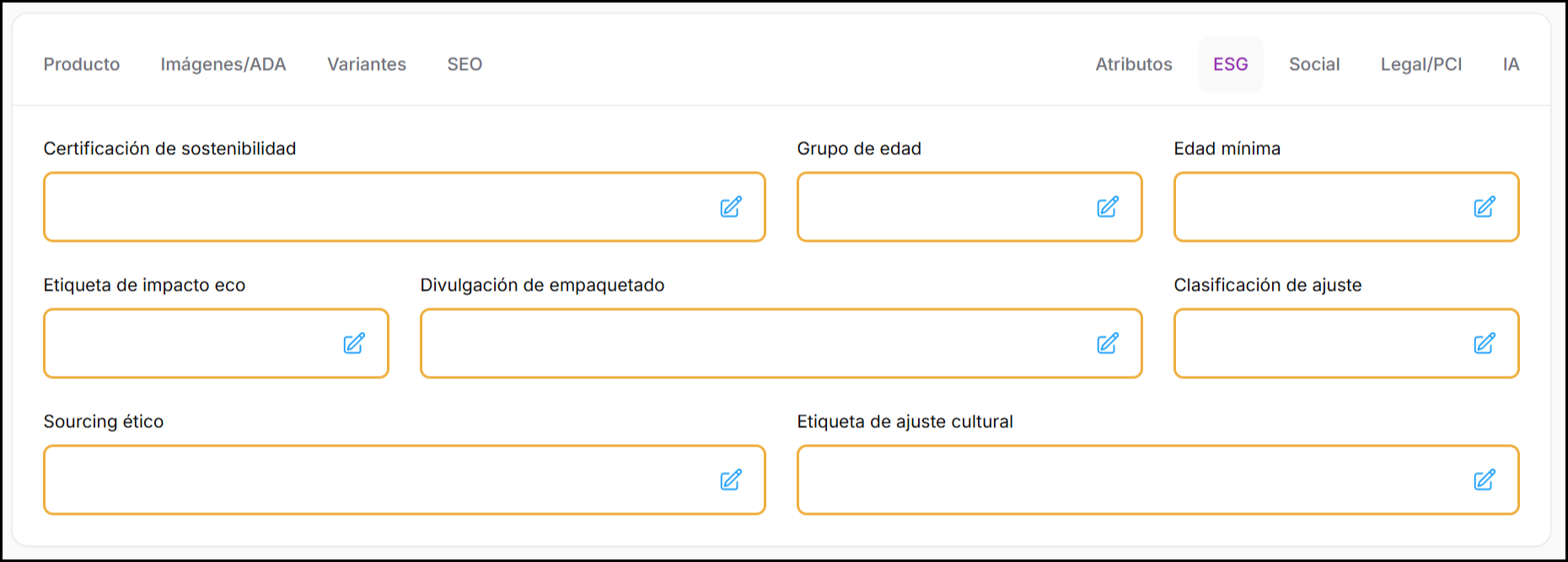The height and width of the screenshot is (562, 1568).
Task: Click edit icon in Grupo de edad
Action: coord(1108,207)
